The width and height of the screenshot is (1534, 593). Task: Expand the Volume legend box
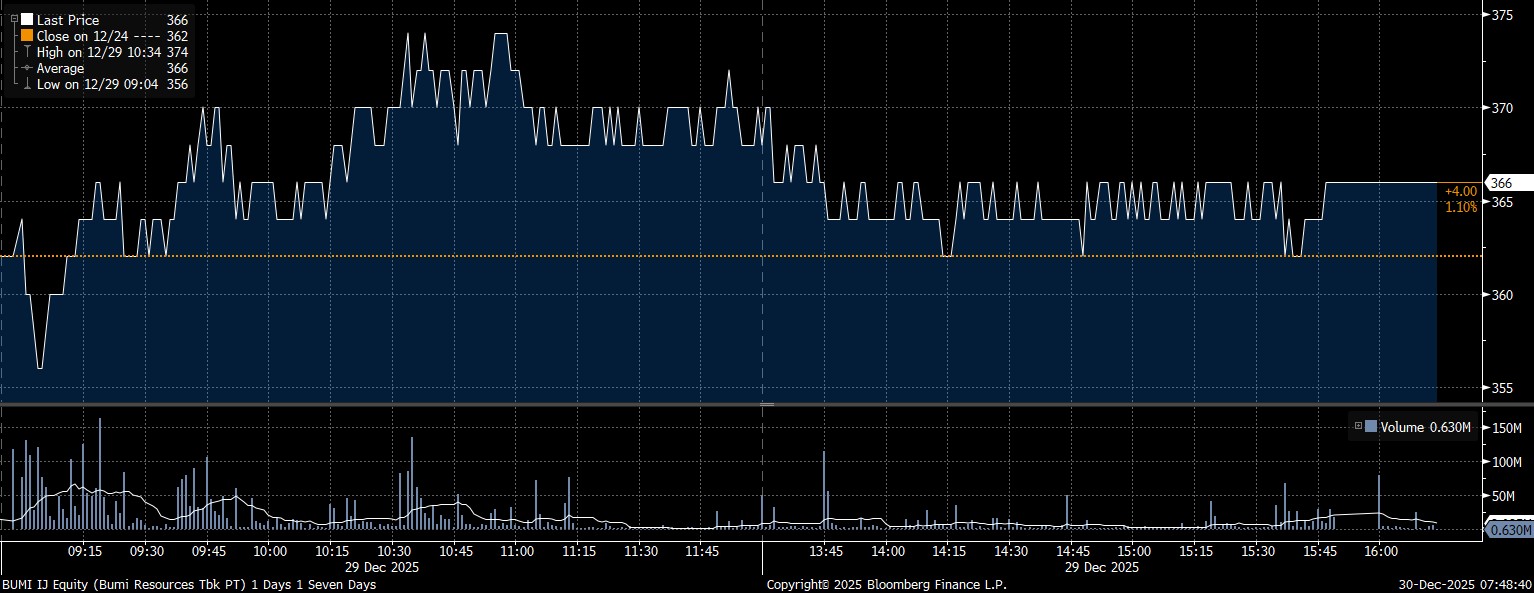tap(1357, 427)
